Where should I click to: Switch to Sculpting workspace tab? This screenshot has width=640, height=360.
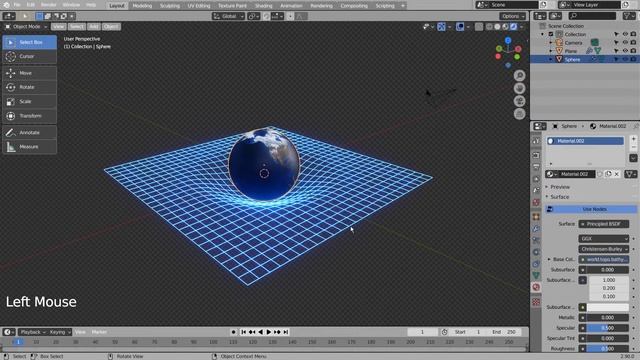coord(169,6)
